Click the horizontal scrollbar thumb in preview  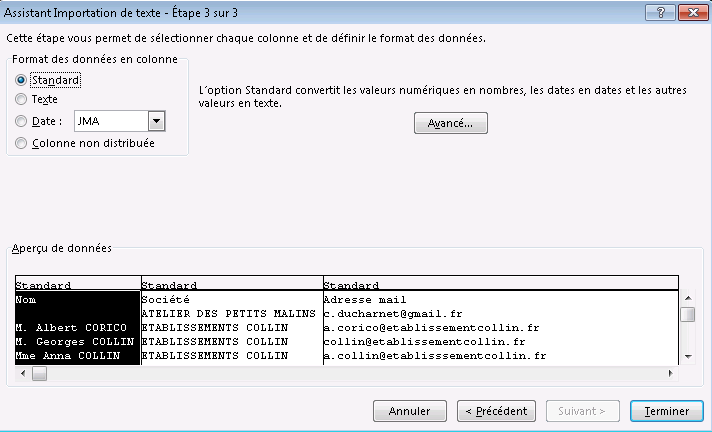pyautogui.click(x=40, y=374)
